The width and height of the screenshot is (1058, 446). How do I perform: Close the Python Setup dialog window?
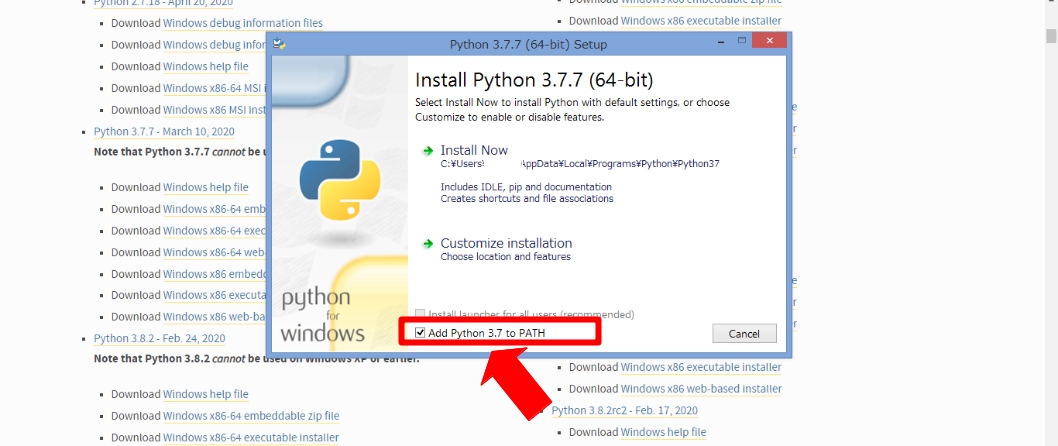pos(769,42)
